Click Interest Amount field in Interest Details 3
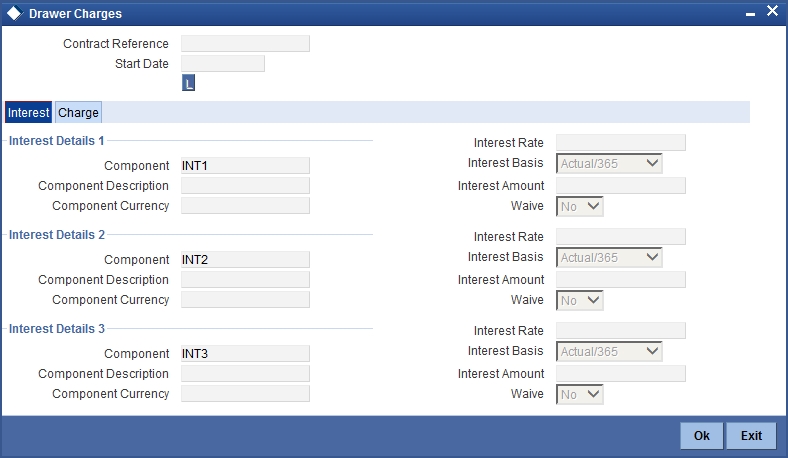Viewport: 788px width, 458px height. pyautogui.click(x=621, y=374)
